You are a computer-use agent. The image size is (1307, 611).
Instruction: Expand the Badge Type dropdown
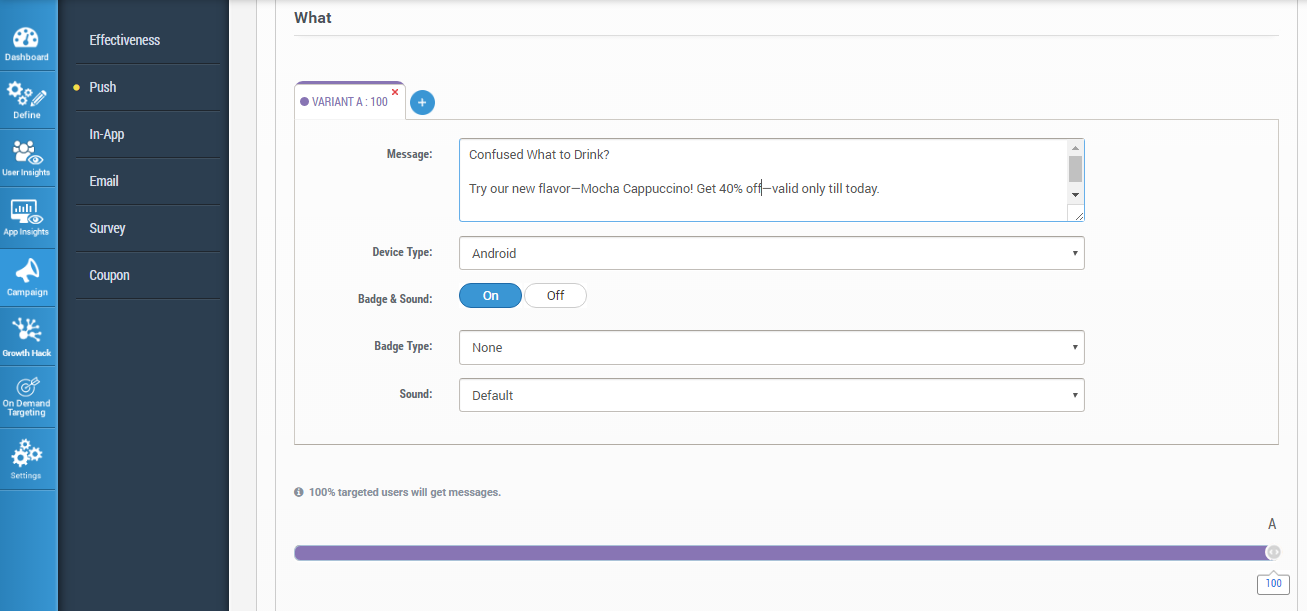(771, 347)
